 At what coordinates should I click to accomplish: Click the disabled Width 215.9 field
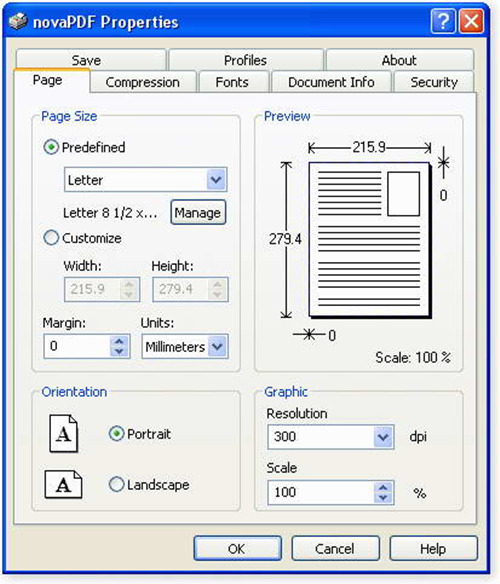tap(102, 289)
